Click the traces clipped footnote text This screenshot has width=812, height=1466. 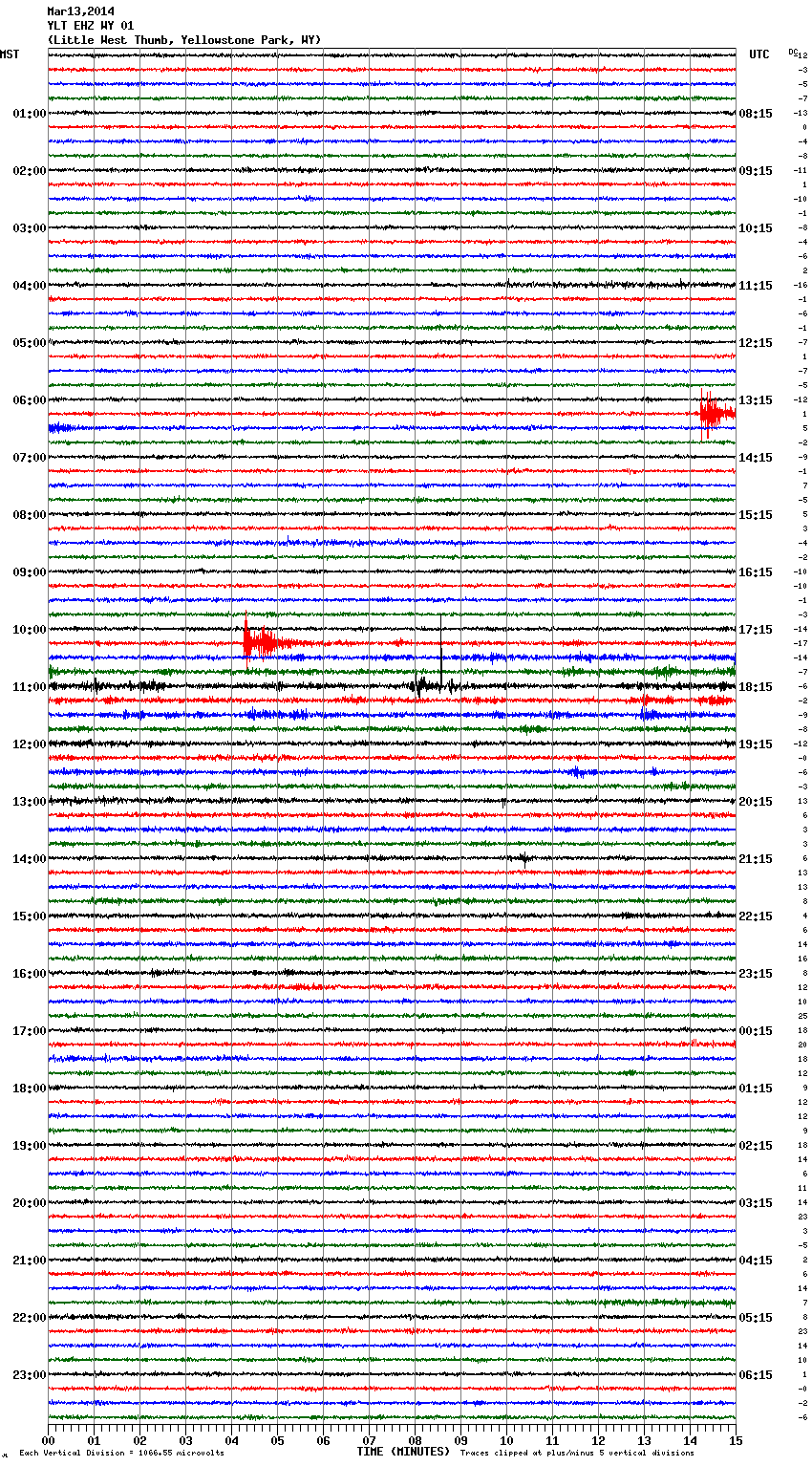pos(577,1454)
